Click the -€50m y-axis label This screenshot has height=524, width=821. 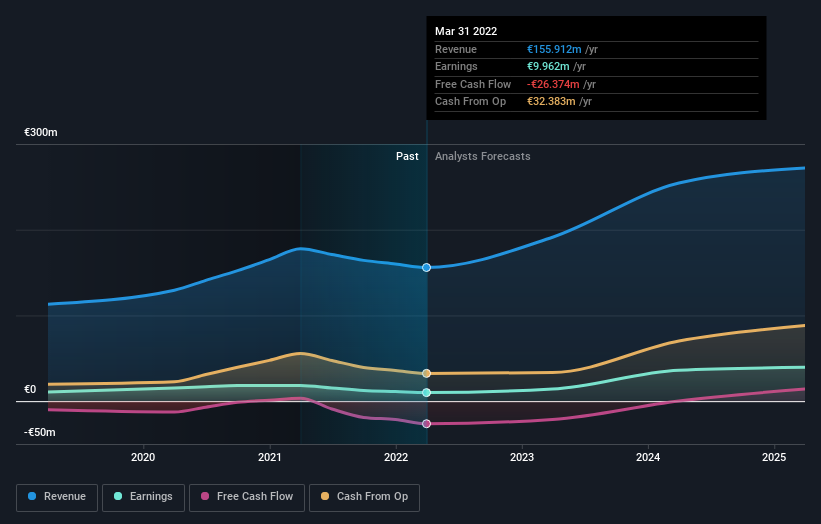click(40, 432)
